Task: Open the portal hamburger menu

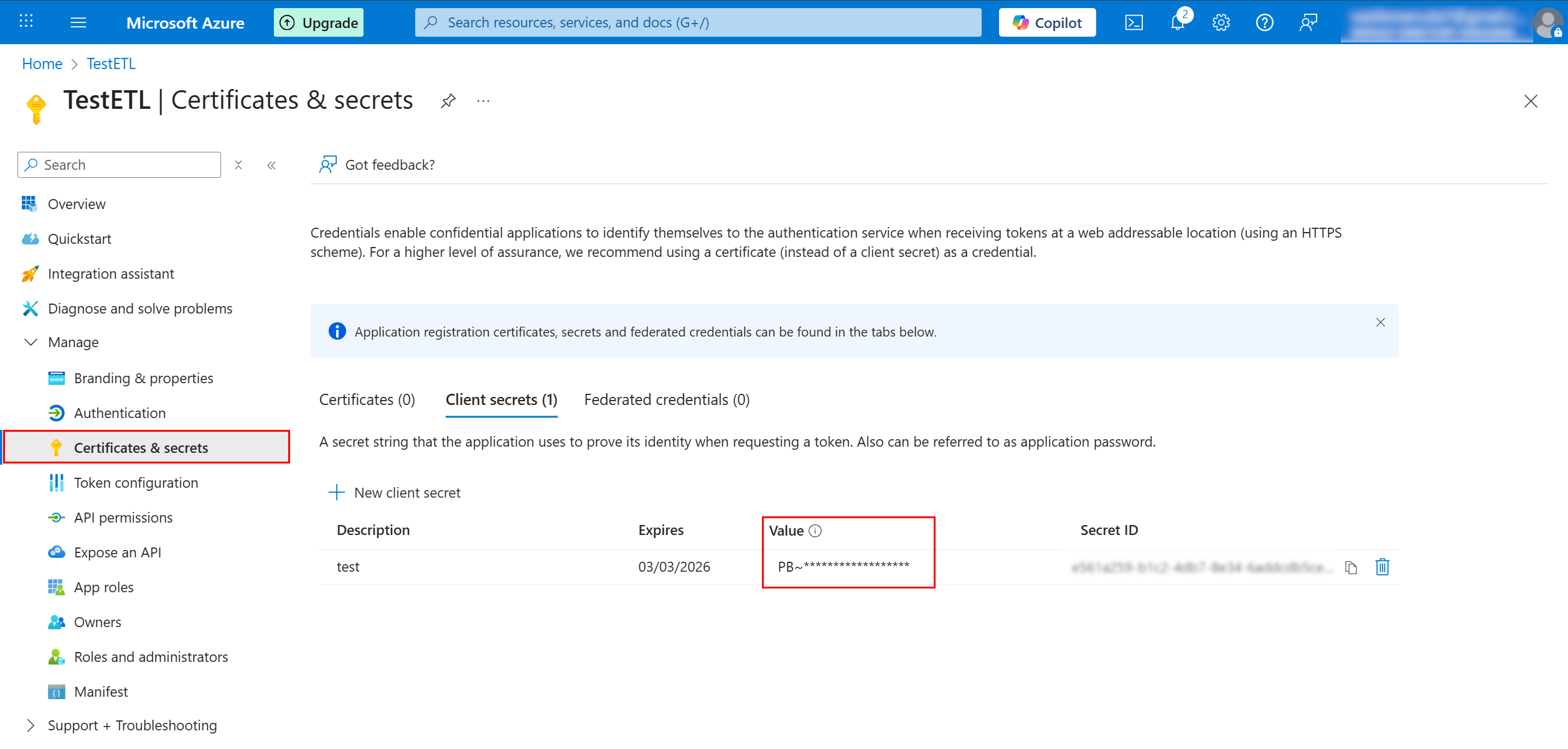Action: 78,23
